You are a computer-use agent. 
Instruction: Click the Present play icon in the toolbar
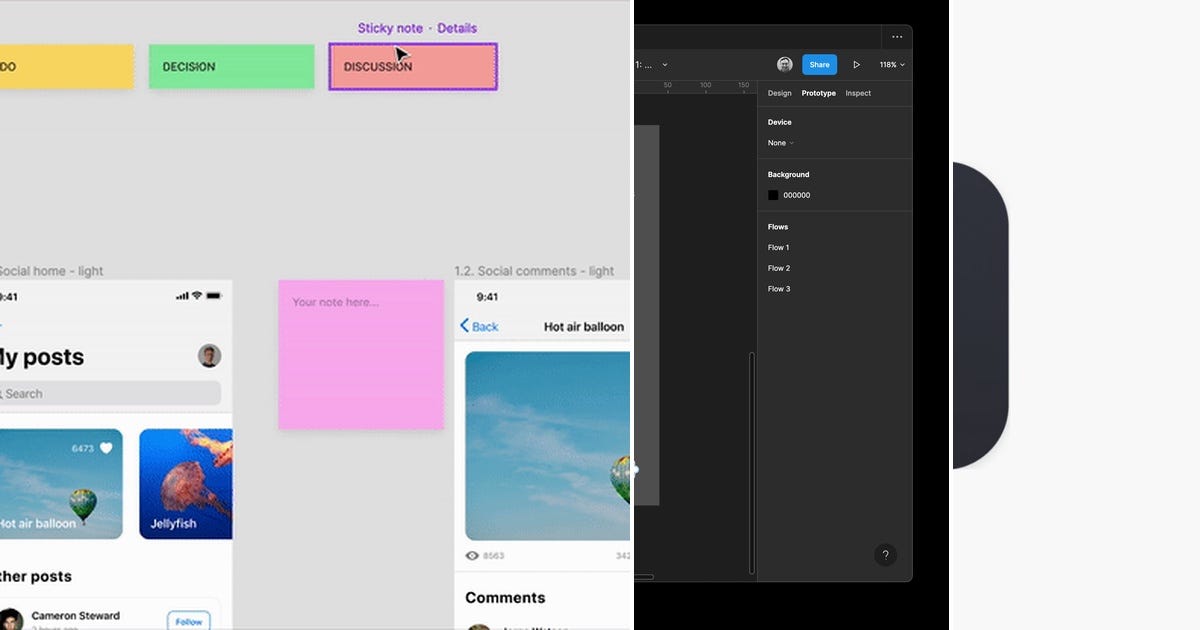857,64
